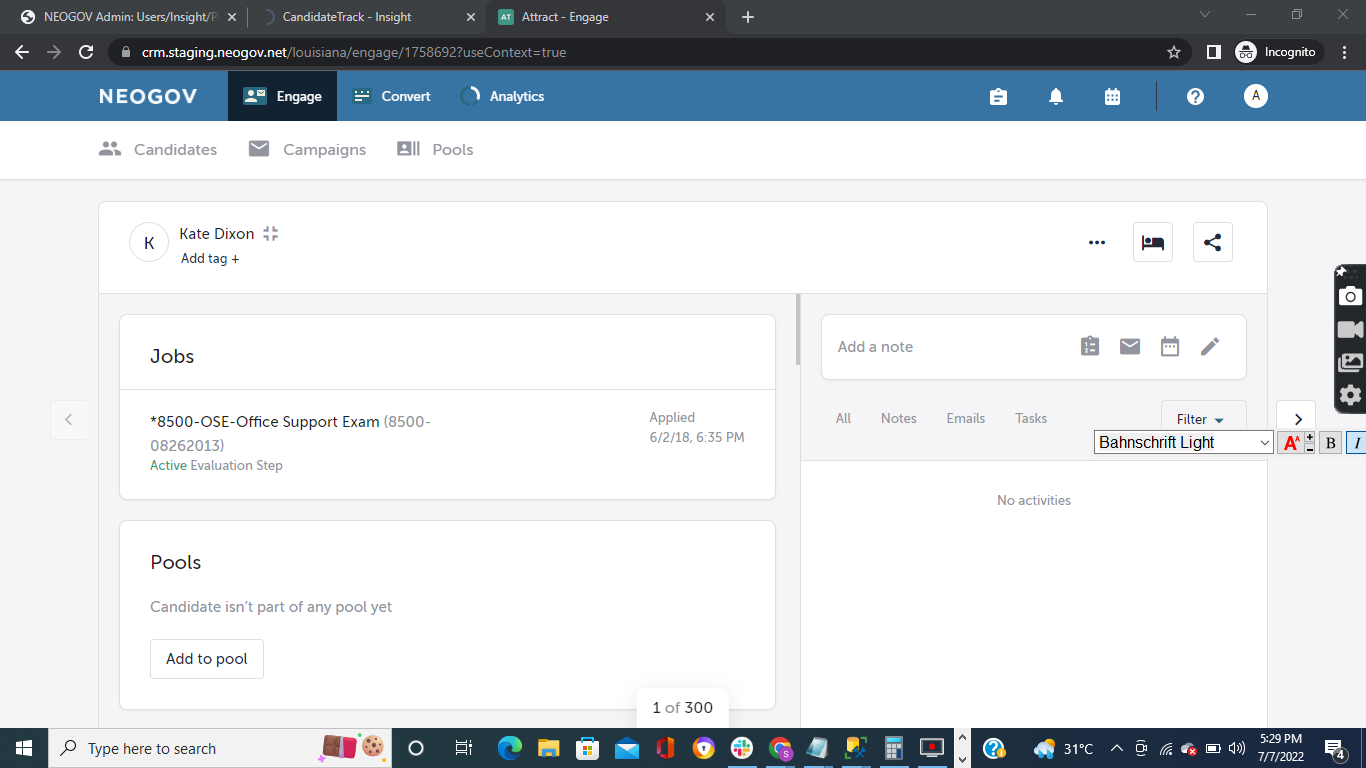Compose an email using the envelope icon
The image size is (1366, 768).
tap(1129, 346)
